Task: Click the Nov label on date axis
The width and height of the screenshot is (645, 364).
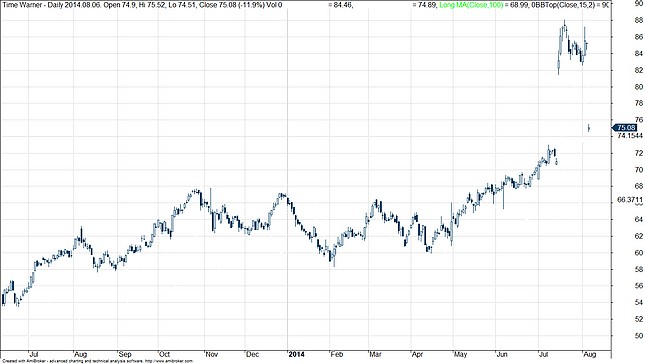Action: pyautogui.click(x=212, y=354)
